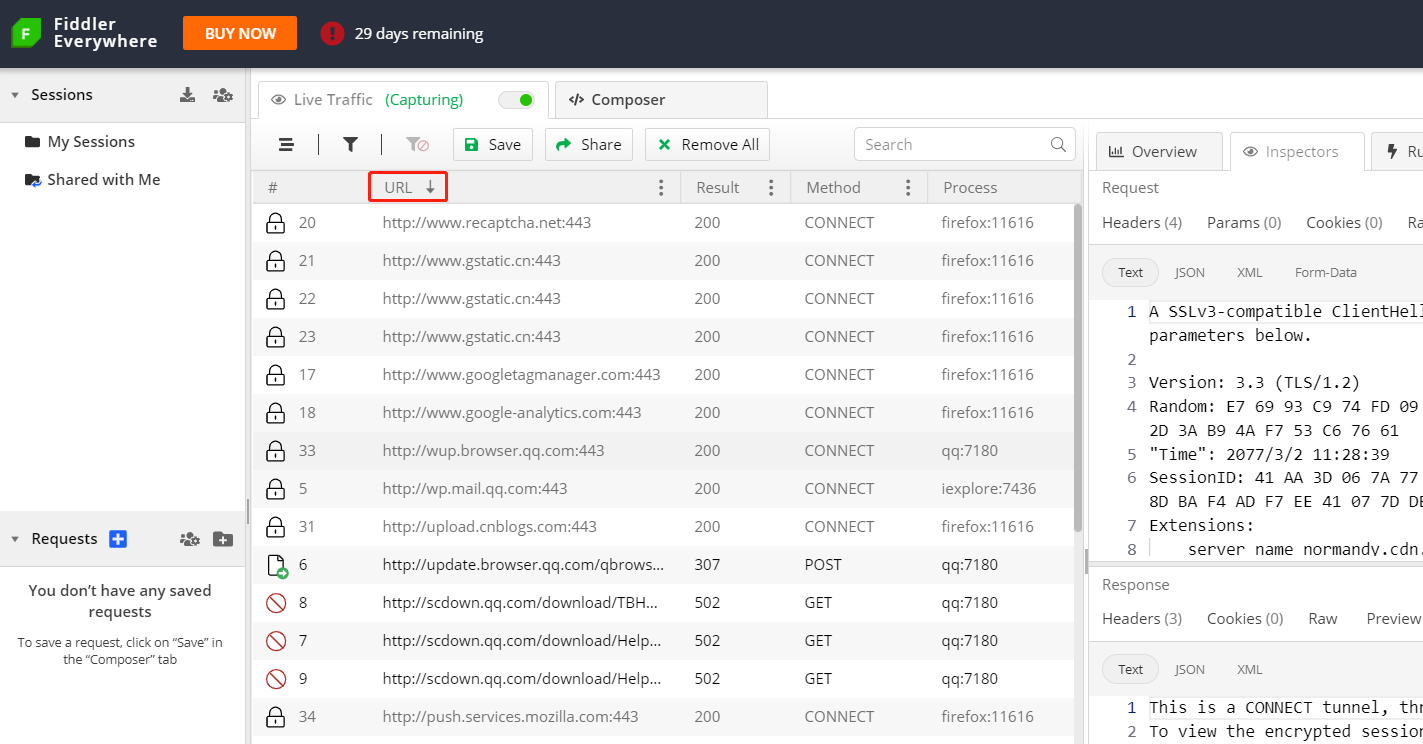
Task: Collapse the Sessions panel
Action: (x=15, y=95)
